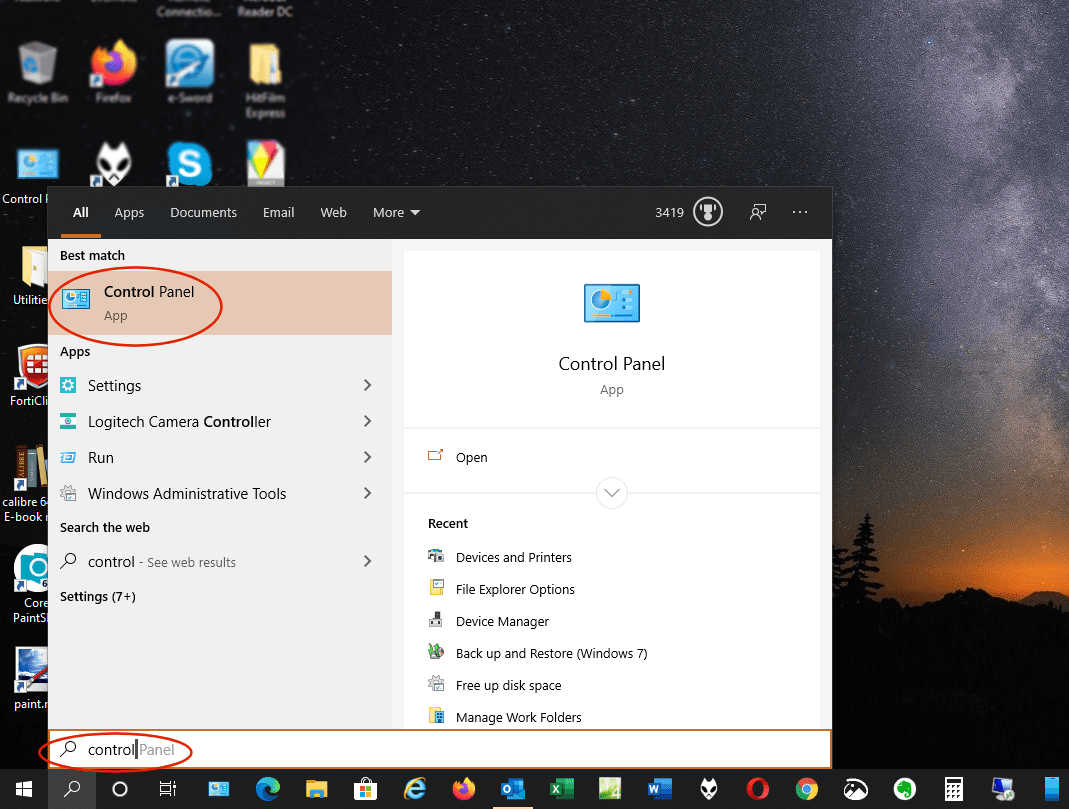1069x809 pixels.
Task: Open Device Manager from Recent list
Action: (x=502, y=620)
